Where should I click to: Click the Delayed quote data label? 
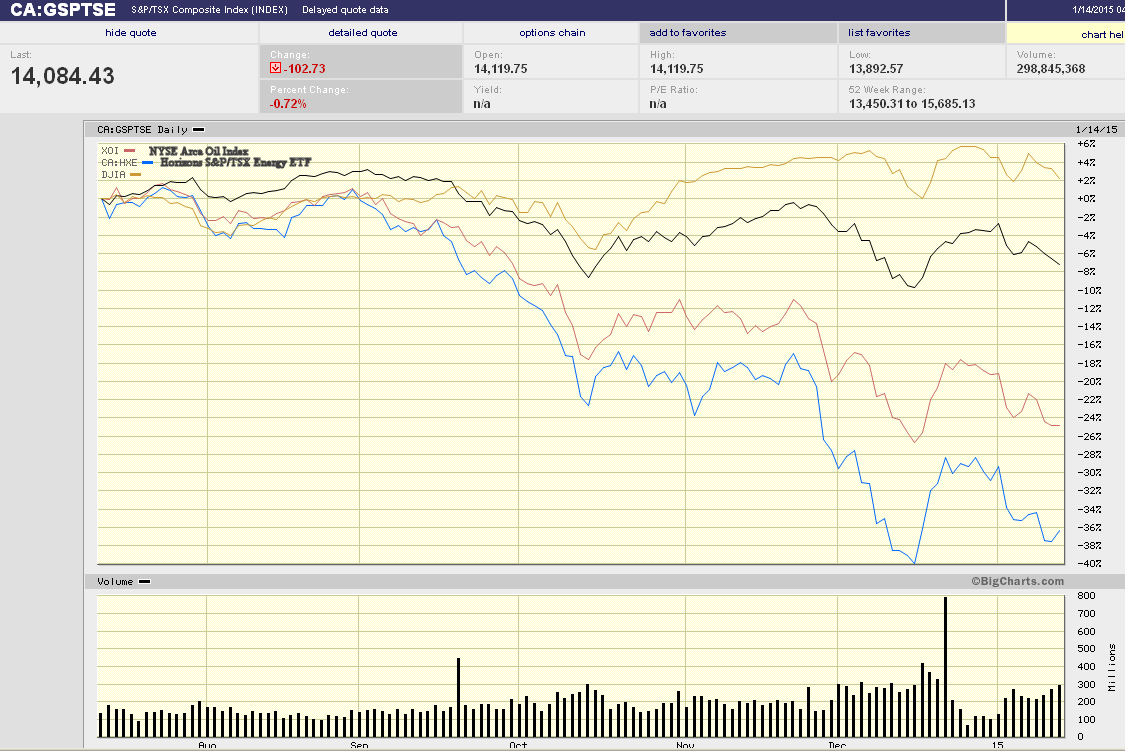click(345, 10)
